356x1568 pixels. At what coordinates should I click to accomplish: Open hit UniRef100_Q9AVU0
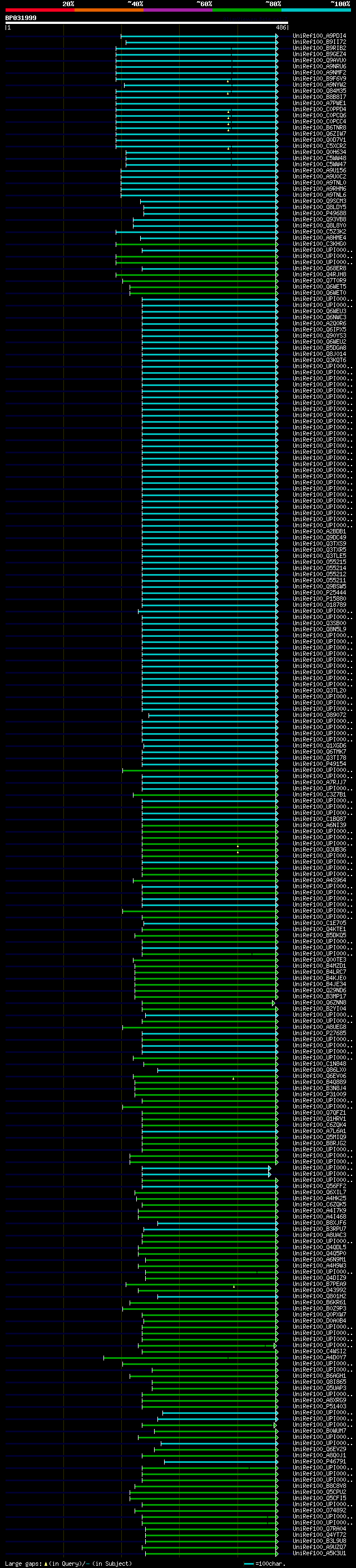(319, 60)
